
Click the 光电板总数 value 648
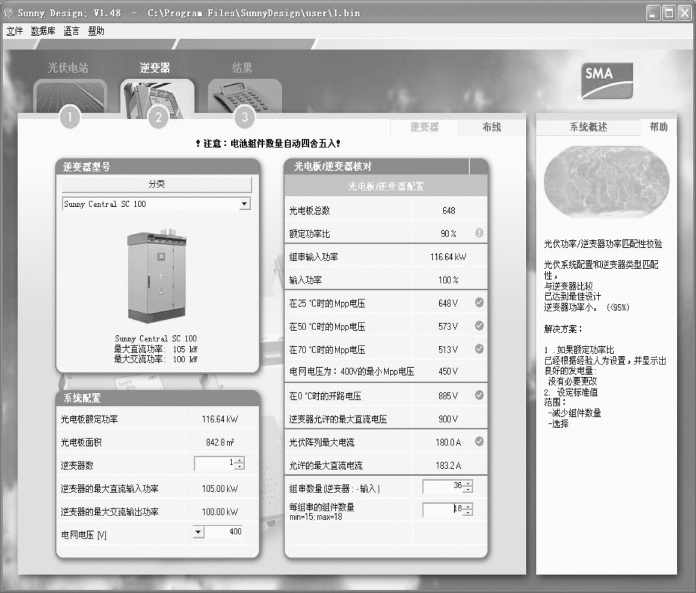(449, 211)
